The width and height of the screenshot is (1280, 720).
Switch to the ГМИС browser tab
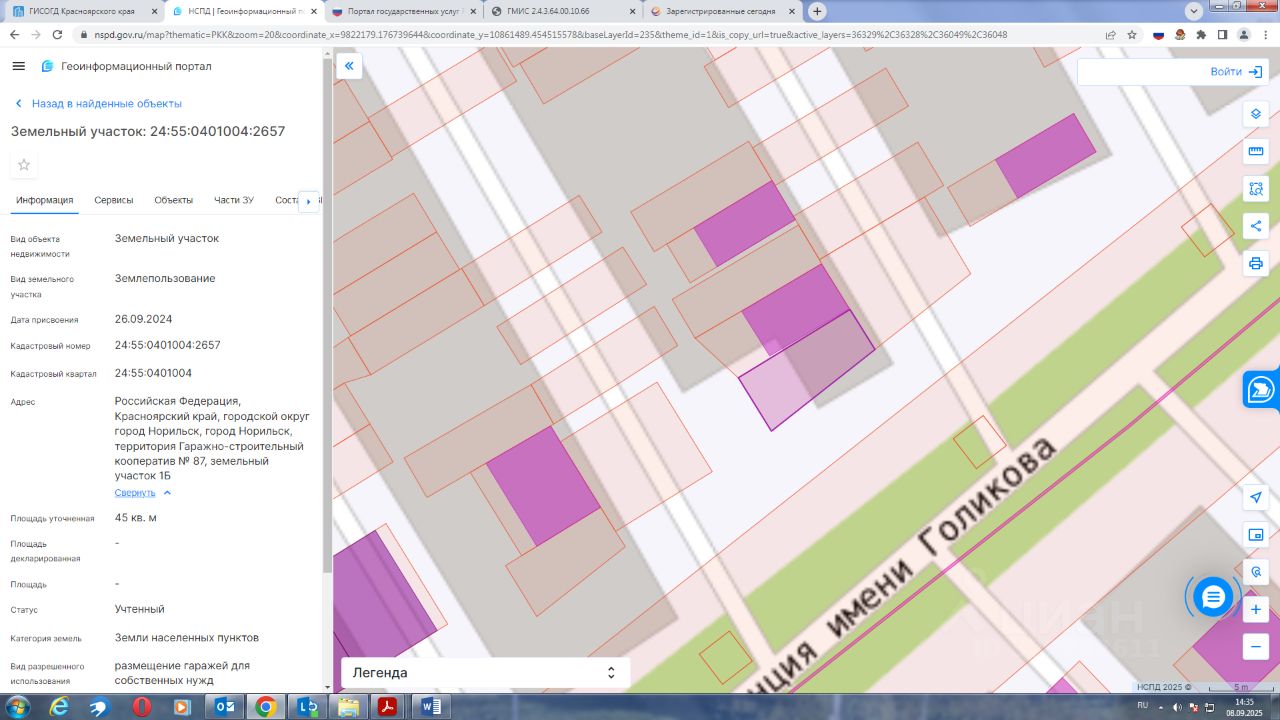[x=563, y=11]
